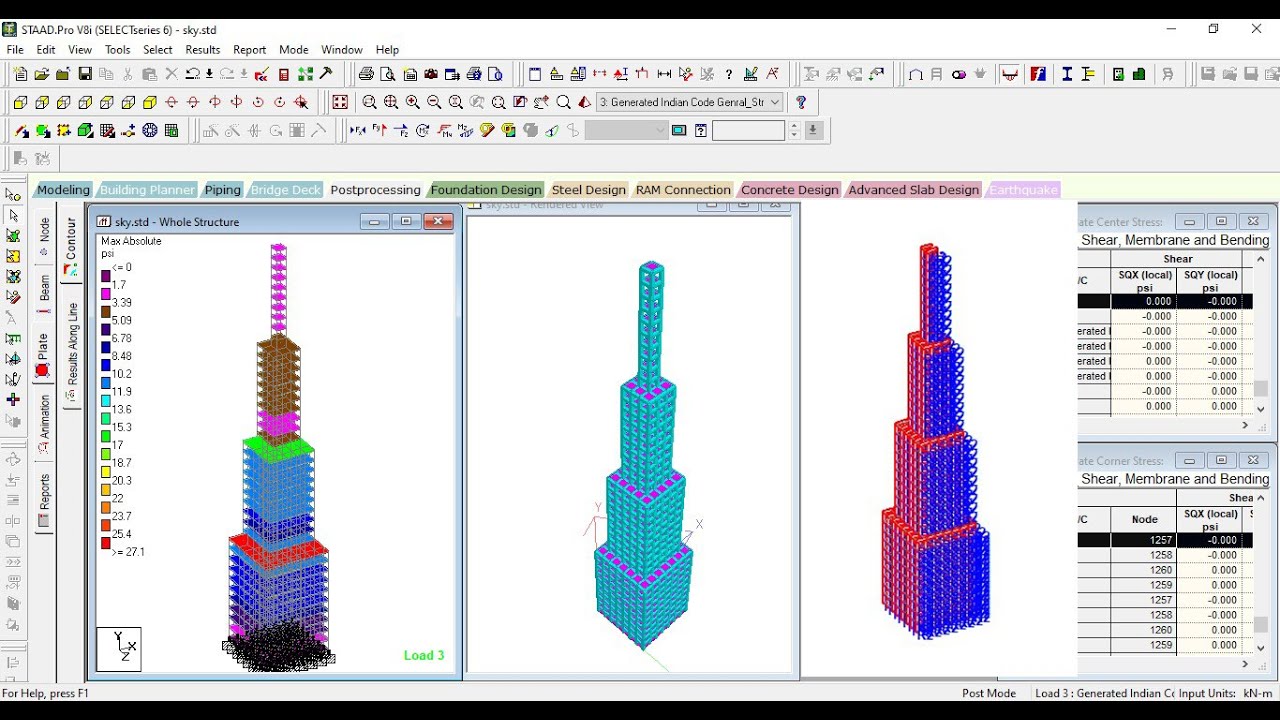The width and height of the screenshot is (1280, 720).
Task: Open the disabled gray combo box in results toolbar
Action: [626, 130]
